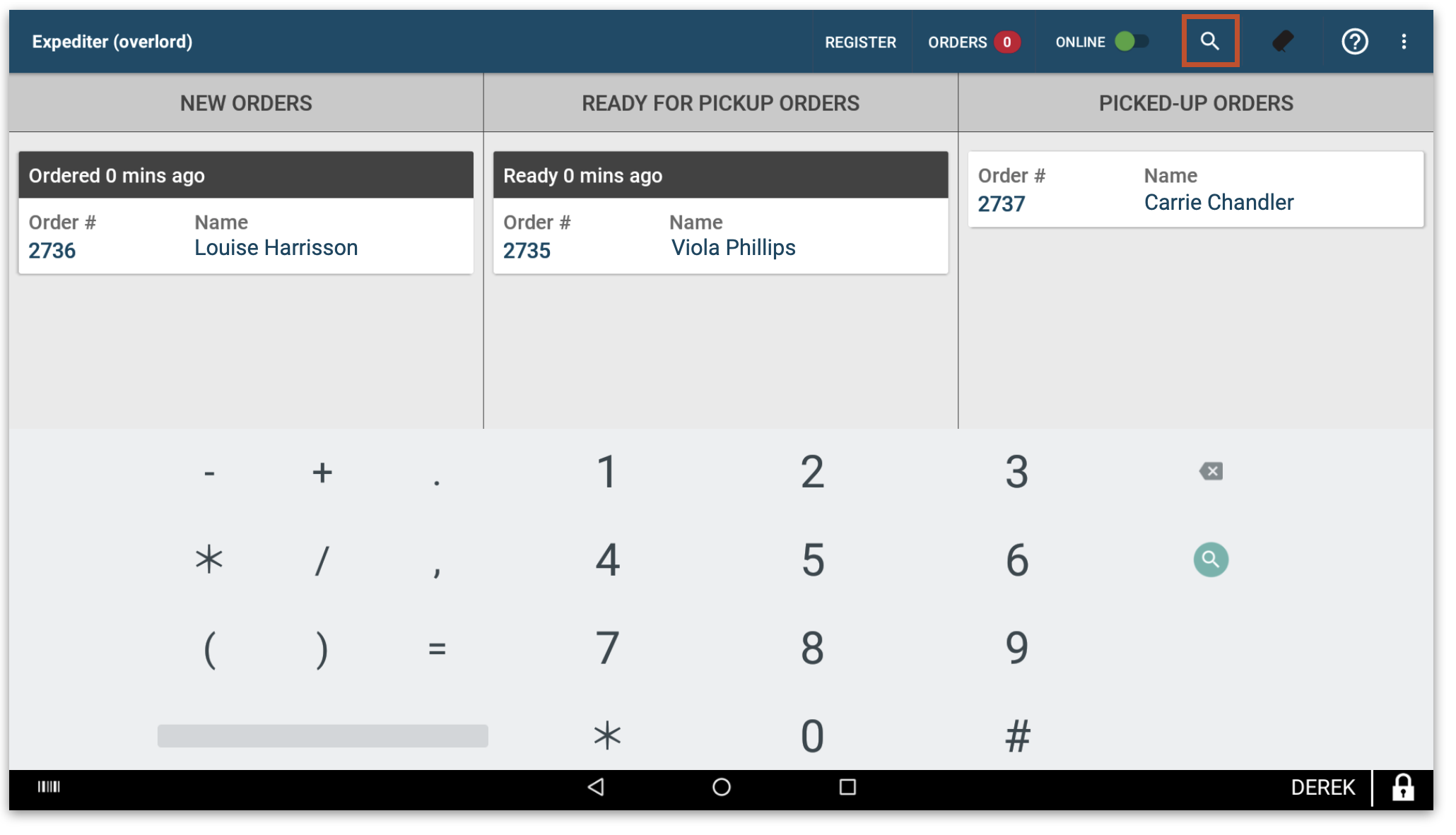Select order #2735 for Viola Phillips
The height and width of the screenshot is (835, 1456).
(719, 235)
